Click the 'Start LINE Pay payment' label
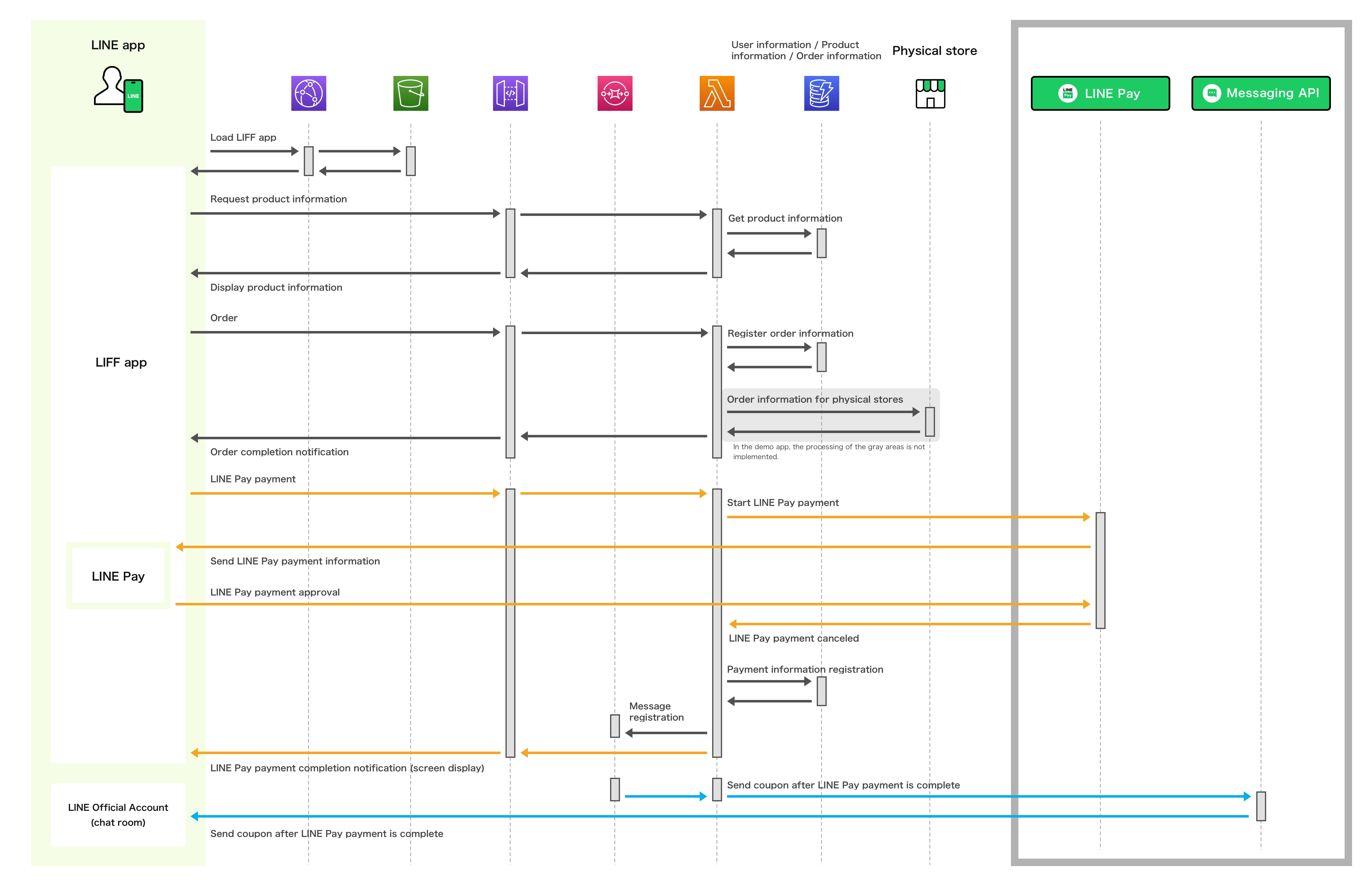 [x=782, y=503]
